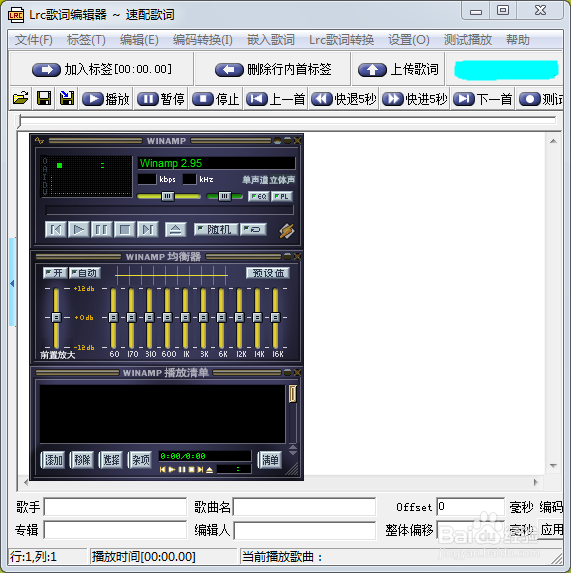Click Winamp lightning bolt logo icon
The width and height of the screenshot is (571, 573).
(x=287, y=231)
